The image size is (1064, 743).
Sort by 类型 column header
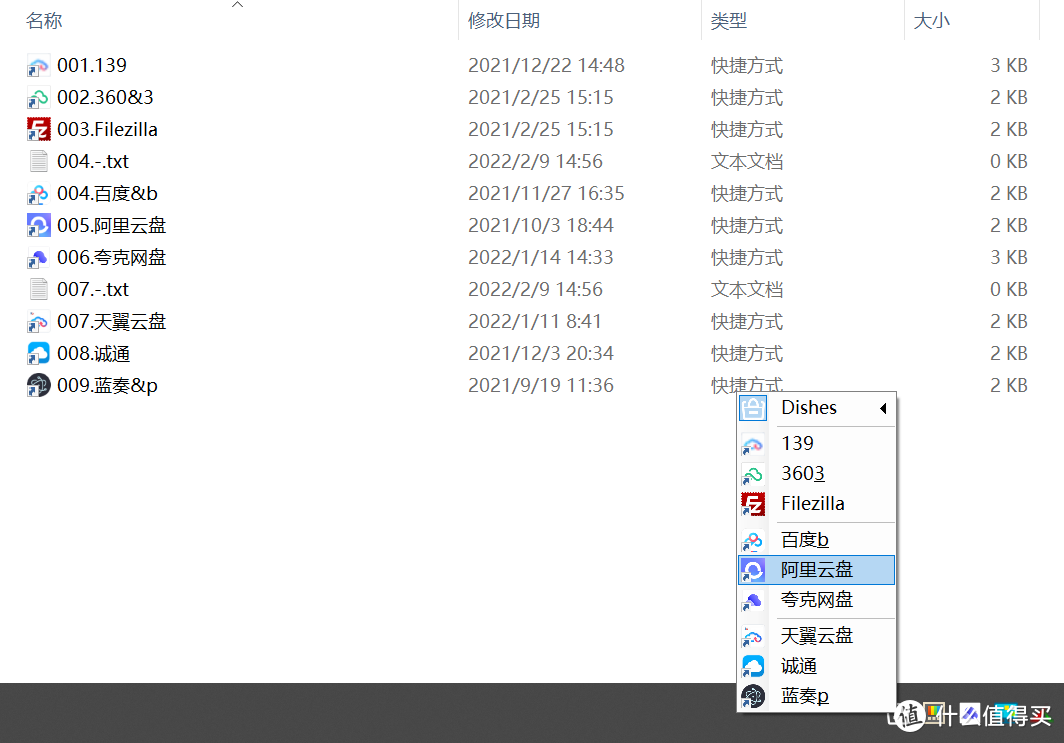[x=729, y=21]
